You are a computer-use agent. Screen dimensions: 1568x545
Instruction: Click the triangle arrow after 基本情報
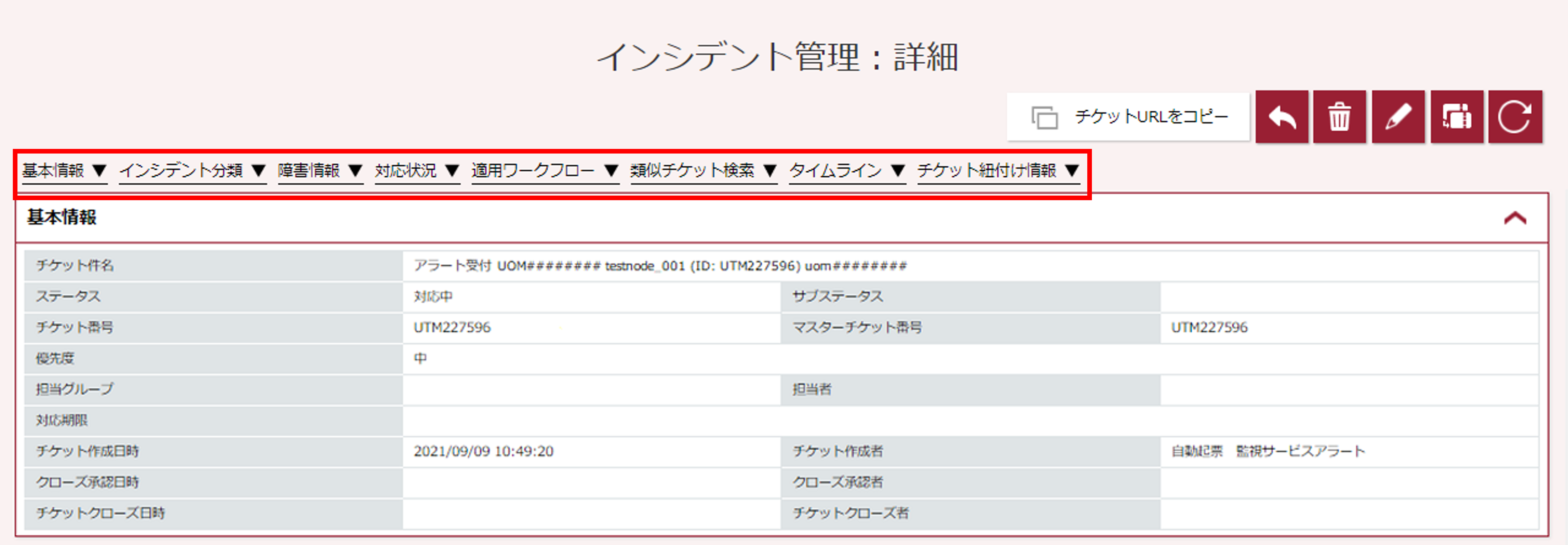click(99, 170)
